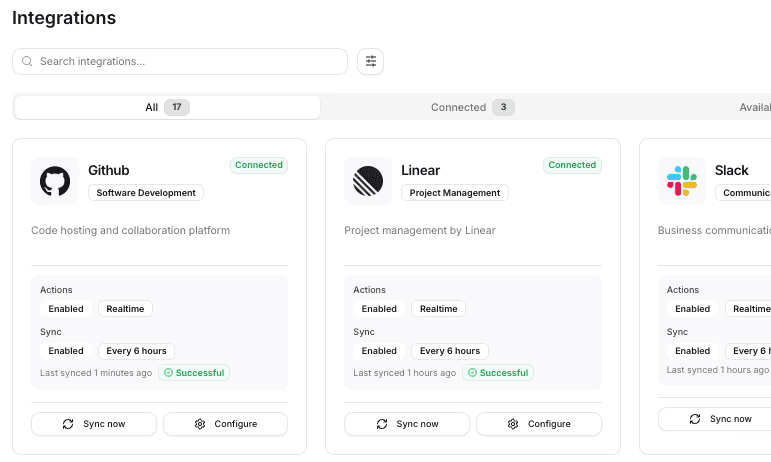Sync Slack now
The height and width of the screenshot is (462, 771).
(x=714, y=419)
